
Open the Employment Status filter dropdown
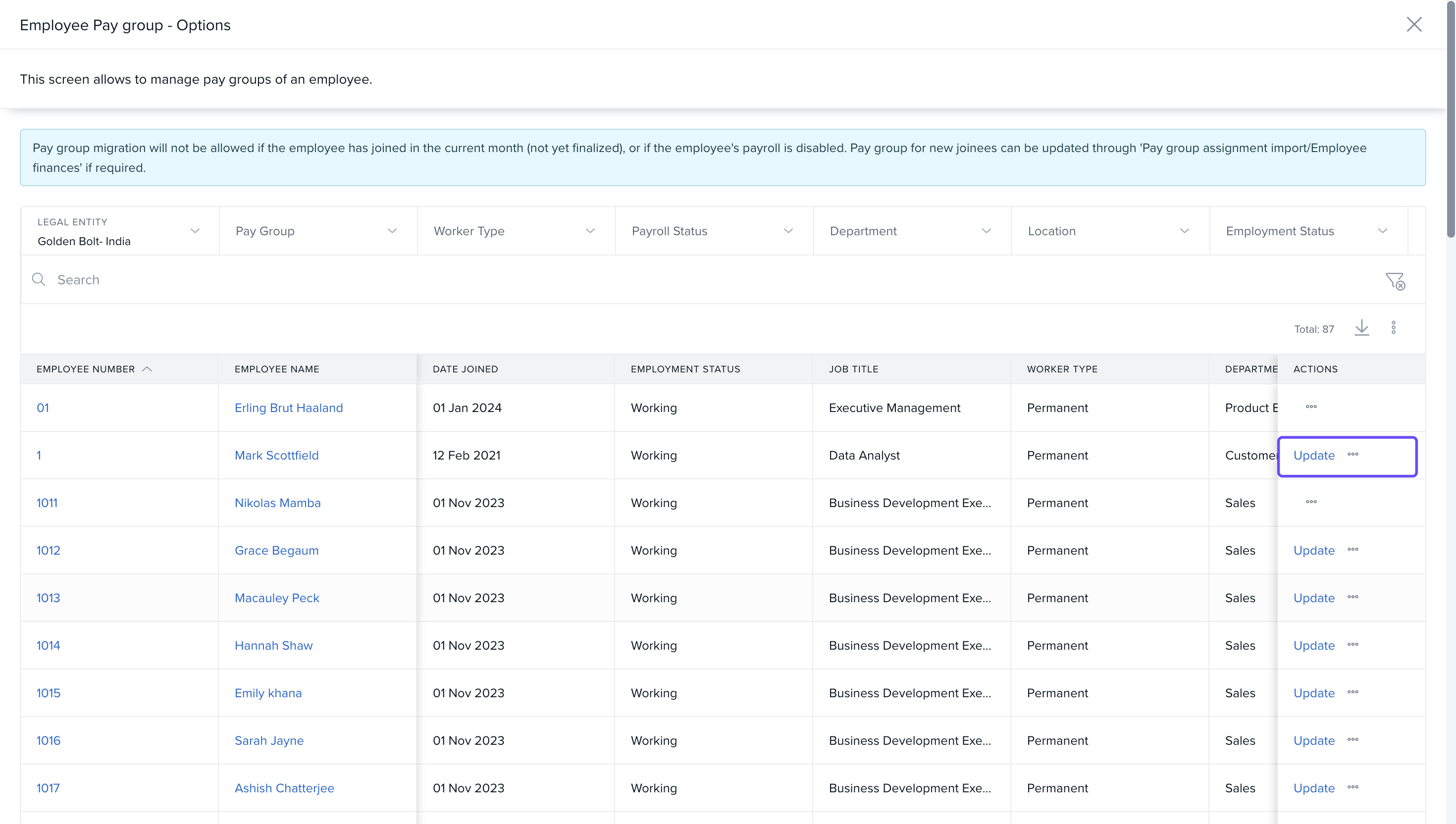1382,231
